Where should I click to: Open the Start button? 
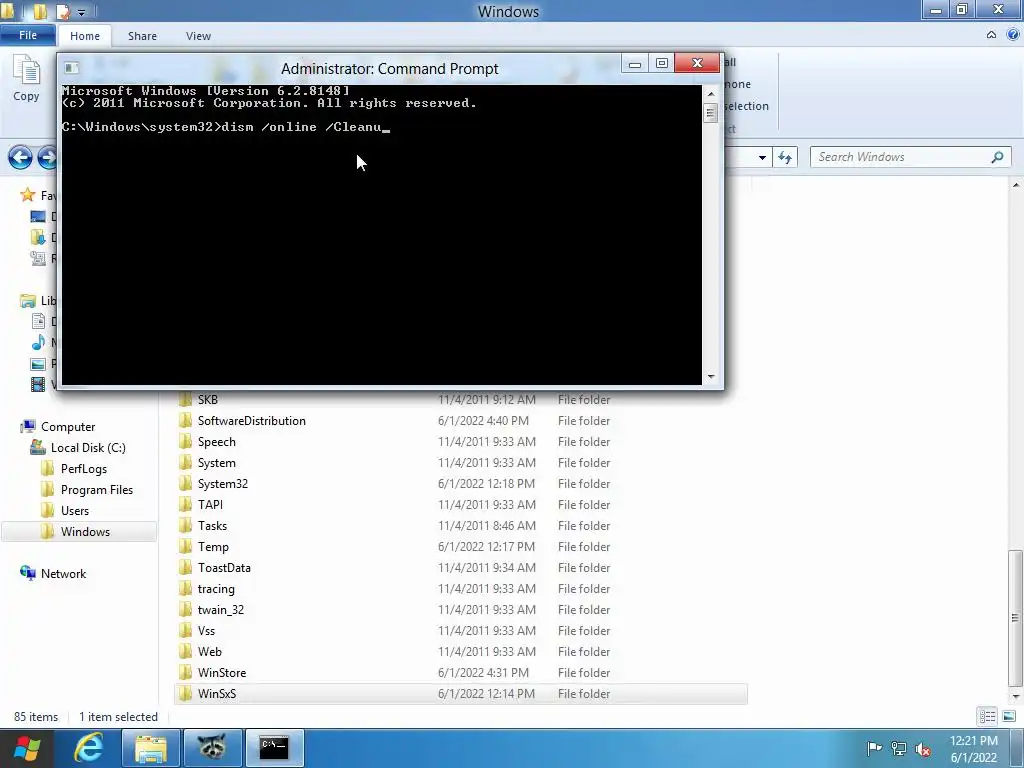click(x=26, y=748)
